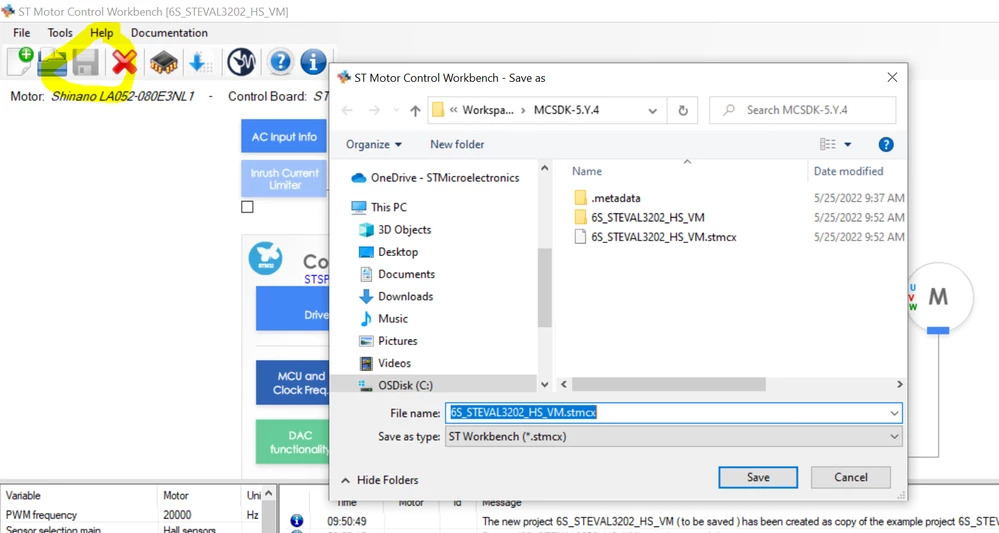
Task: Click the red X close project icon
Action: coord(124,62)
